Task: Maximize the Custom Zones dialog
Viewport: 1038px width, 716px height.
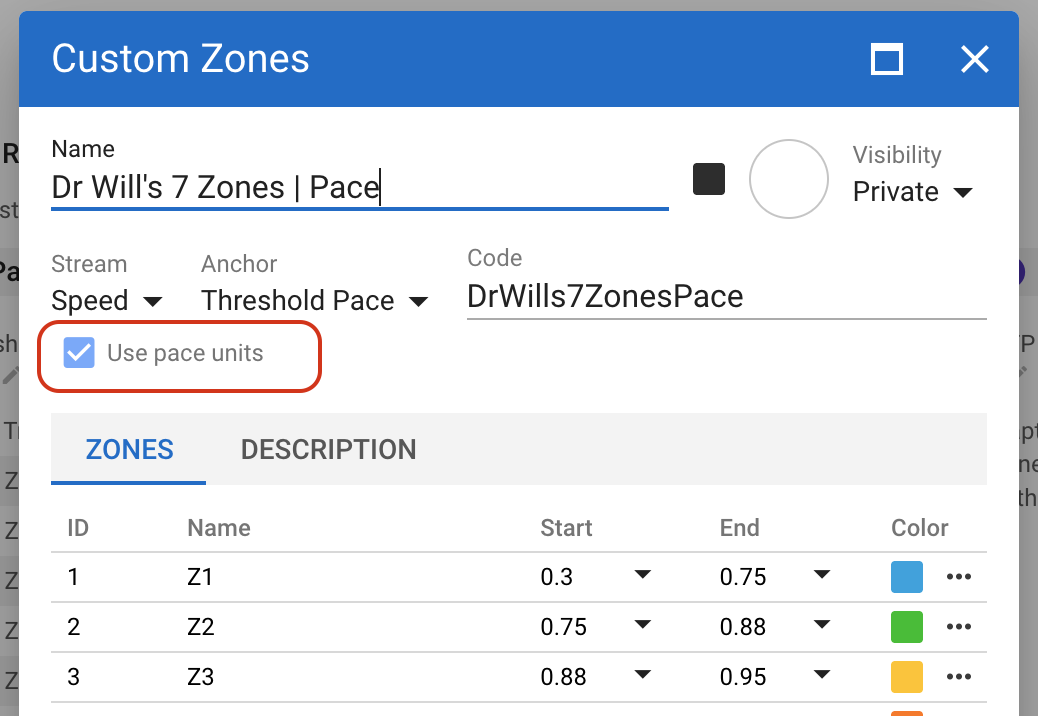Action: pyautogui.click(x=887, y=59)
